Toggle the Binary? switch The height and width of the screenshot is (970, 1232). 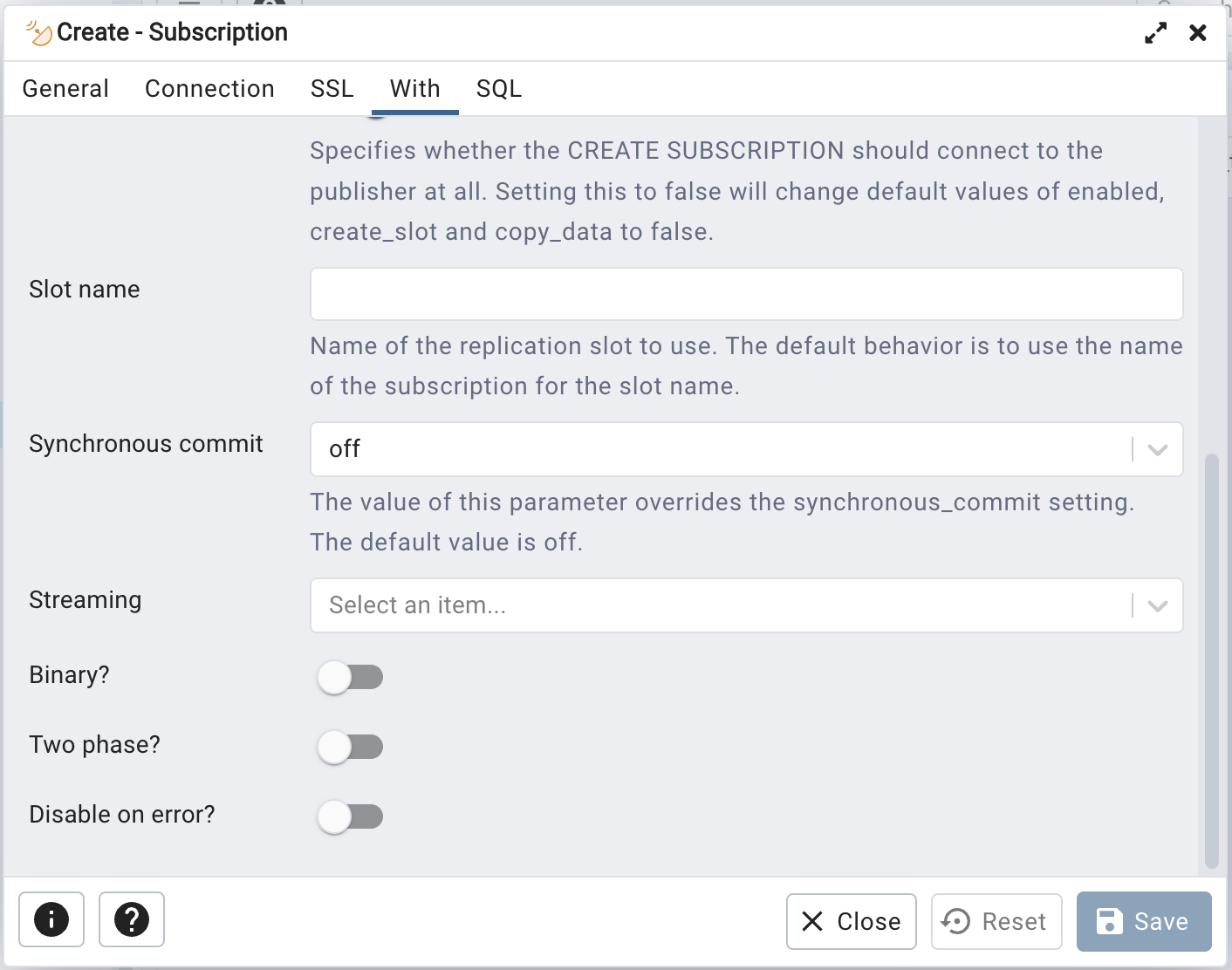(351, 677)
